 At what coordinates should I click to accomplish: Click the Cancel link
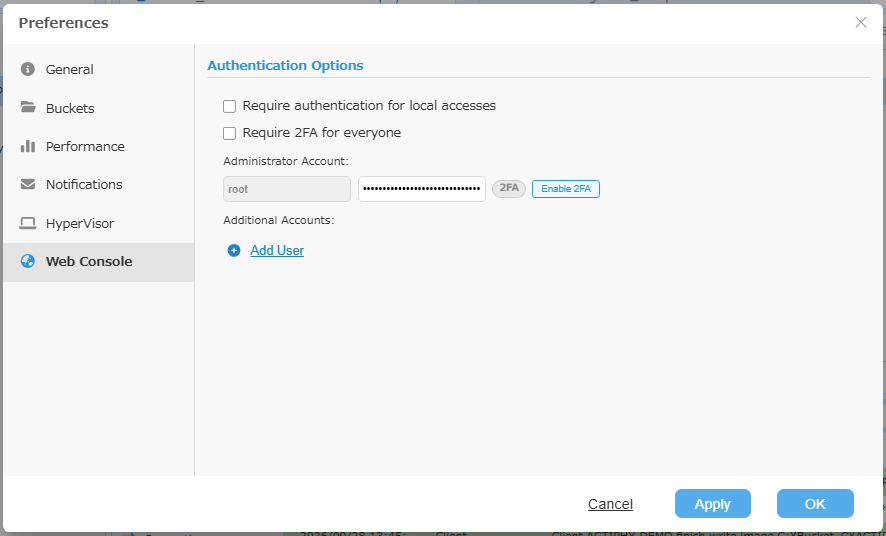click(610, 504)
